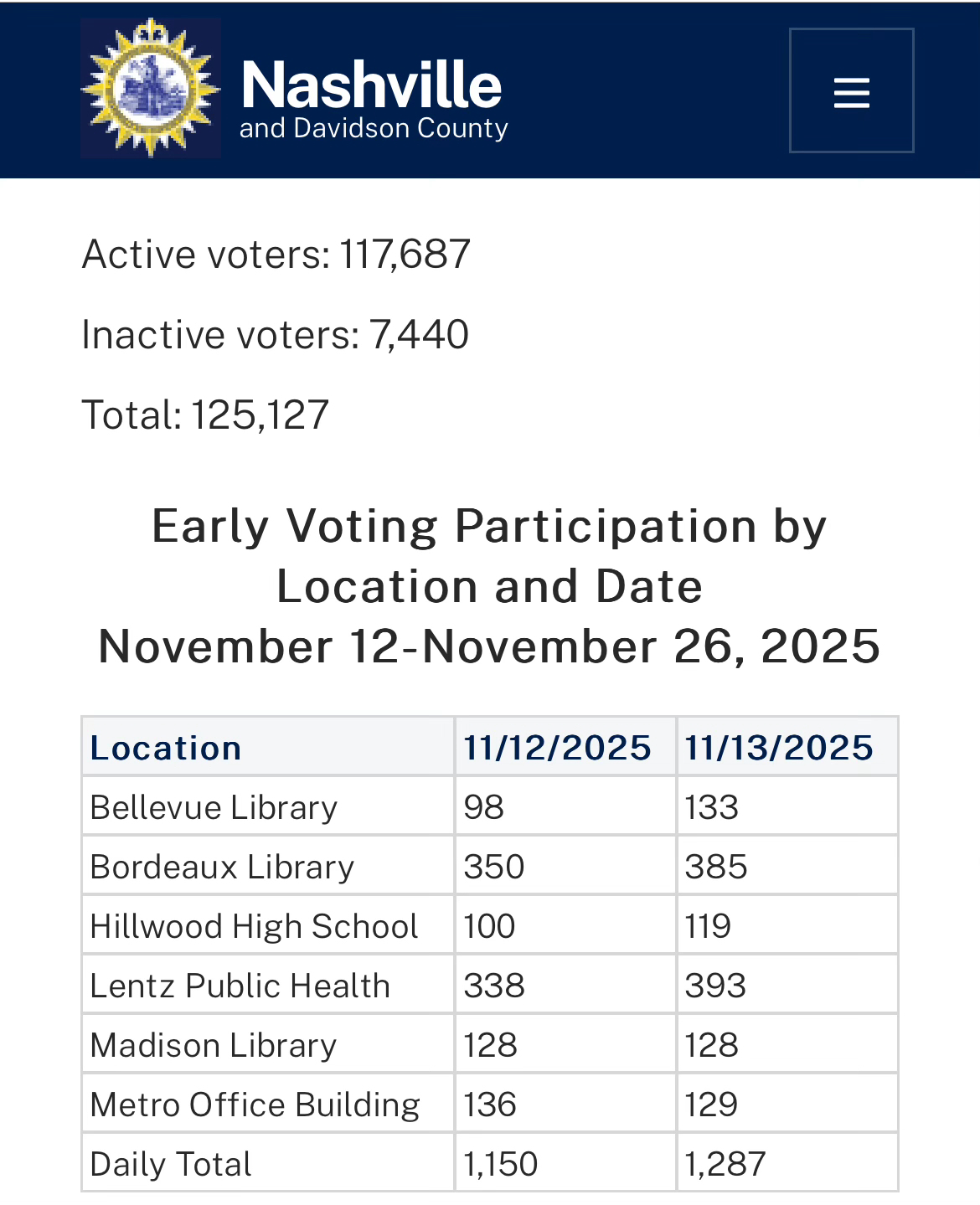Select the Location column header

pyautogui.click(x=166, y=748)
